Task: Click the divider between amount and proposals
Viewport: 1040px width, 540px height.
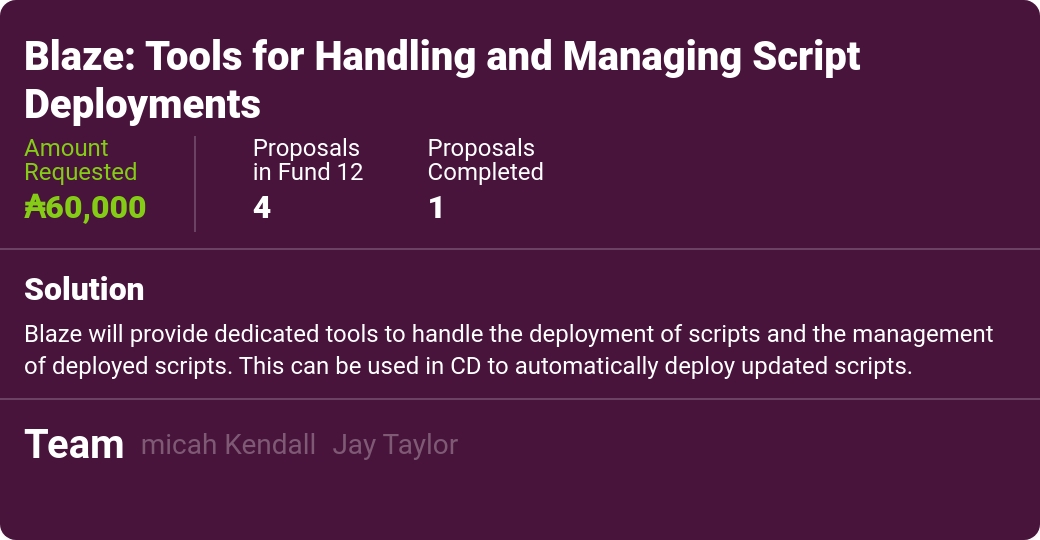Action: click(195, 184)
